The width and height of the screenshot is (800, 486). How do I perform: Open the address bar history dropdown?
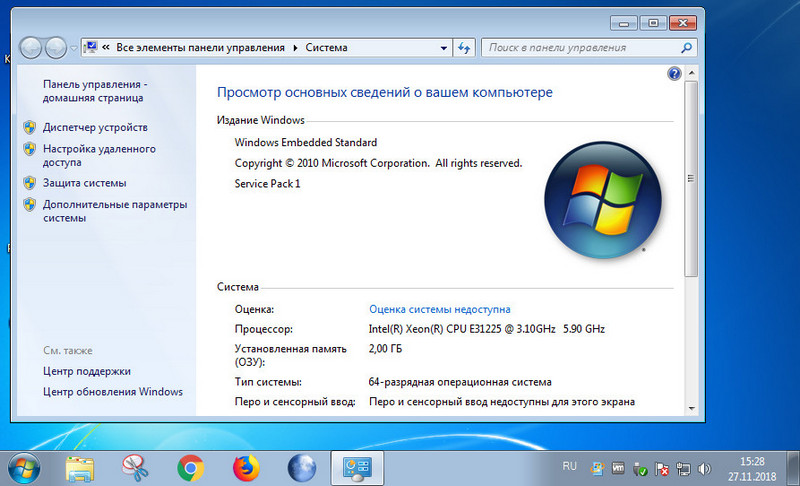click(443, 48)
